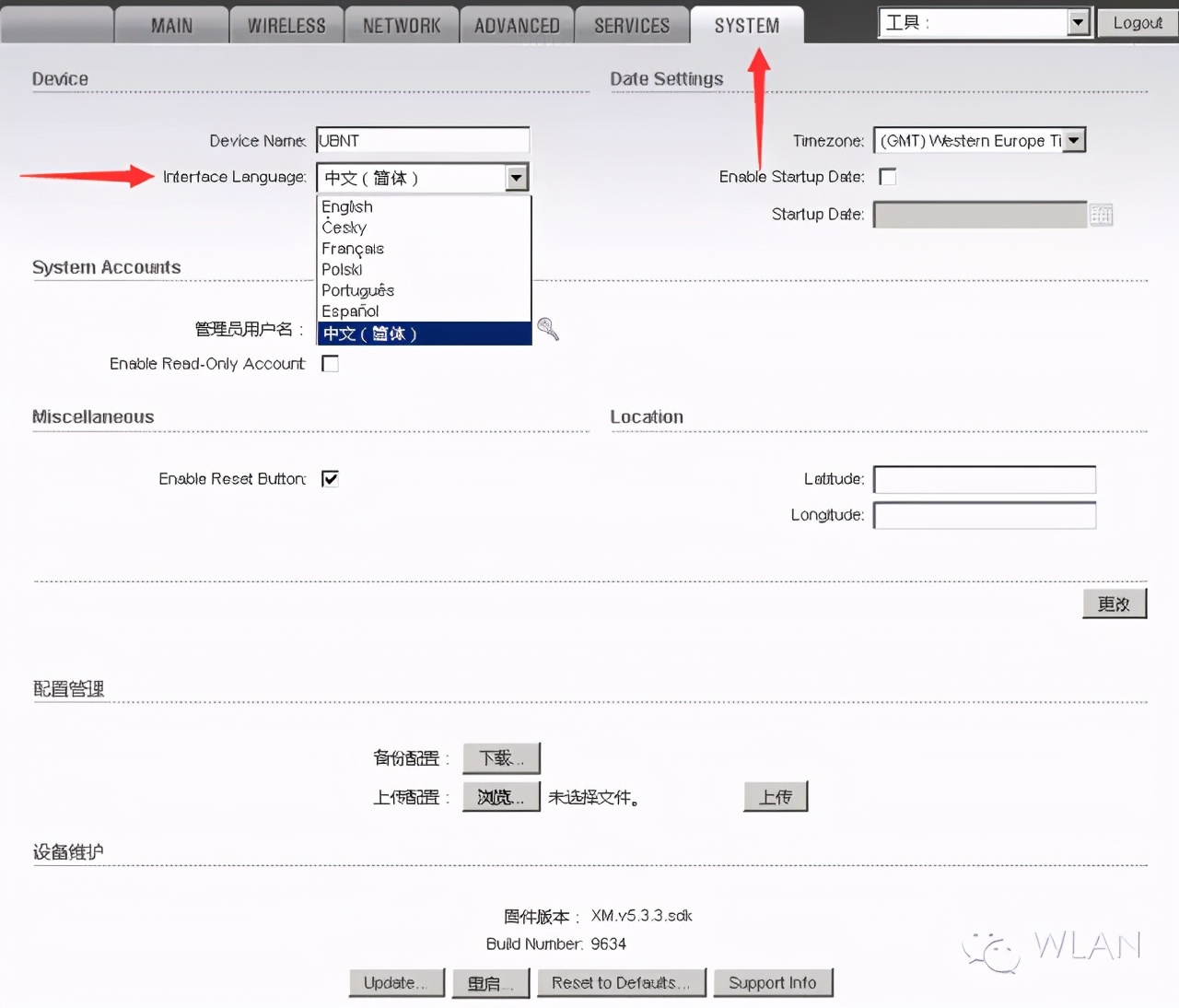Click the Build Number 9634 text
This screenshot has width=1179, height=1008.
point(556,944)
